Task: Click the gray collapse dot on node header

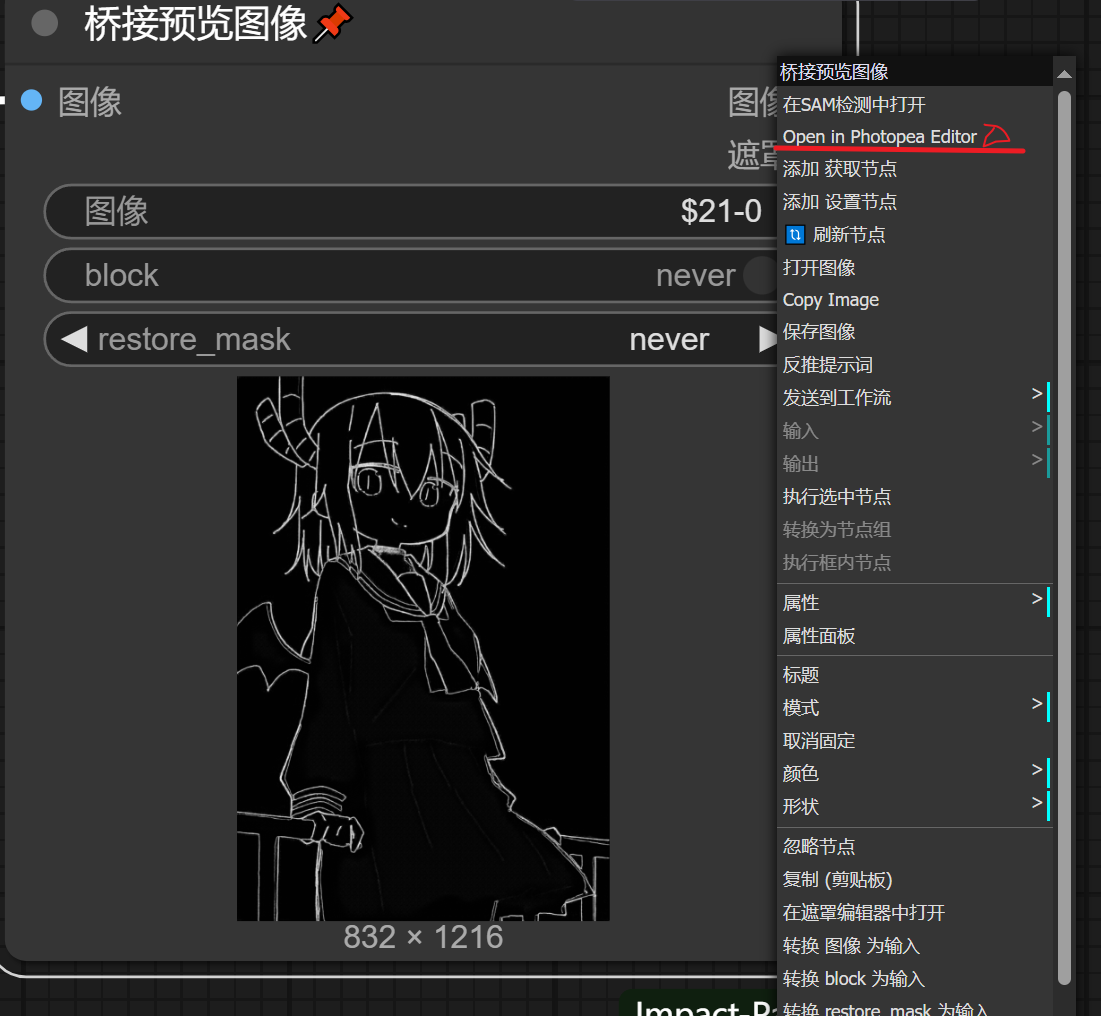Action: tap(44, 23)
